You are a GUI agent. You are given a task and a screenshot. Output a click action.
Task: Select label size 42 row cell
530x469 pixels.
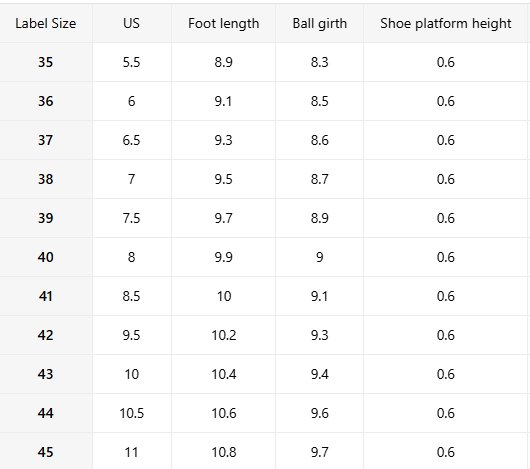pos(46,335)
